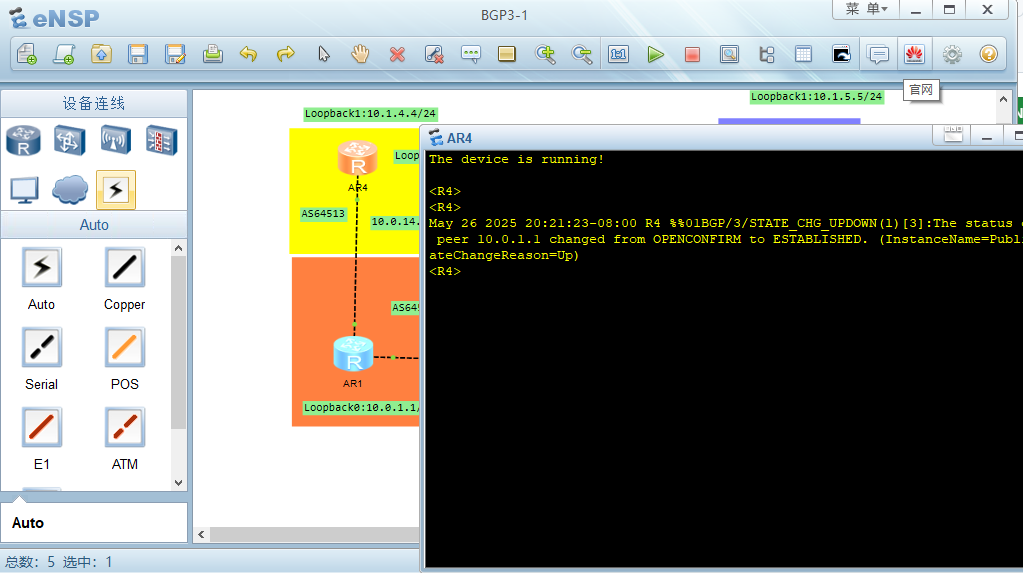The image size is (1023, 573).
Task: Choose the Serial cable type
Action: (42, 347)
